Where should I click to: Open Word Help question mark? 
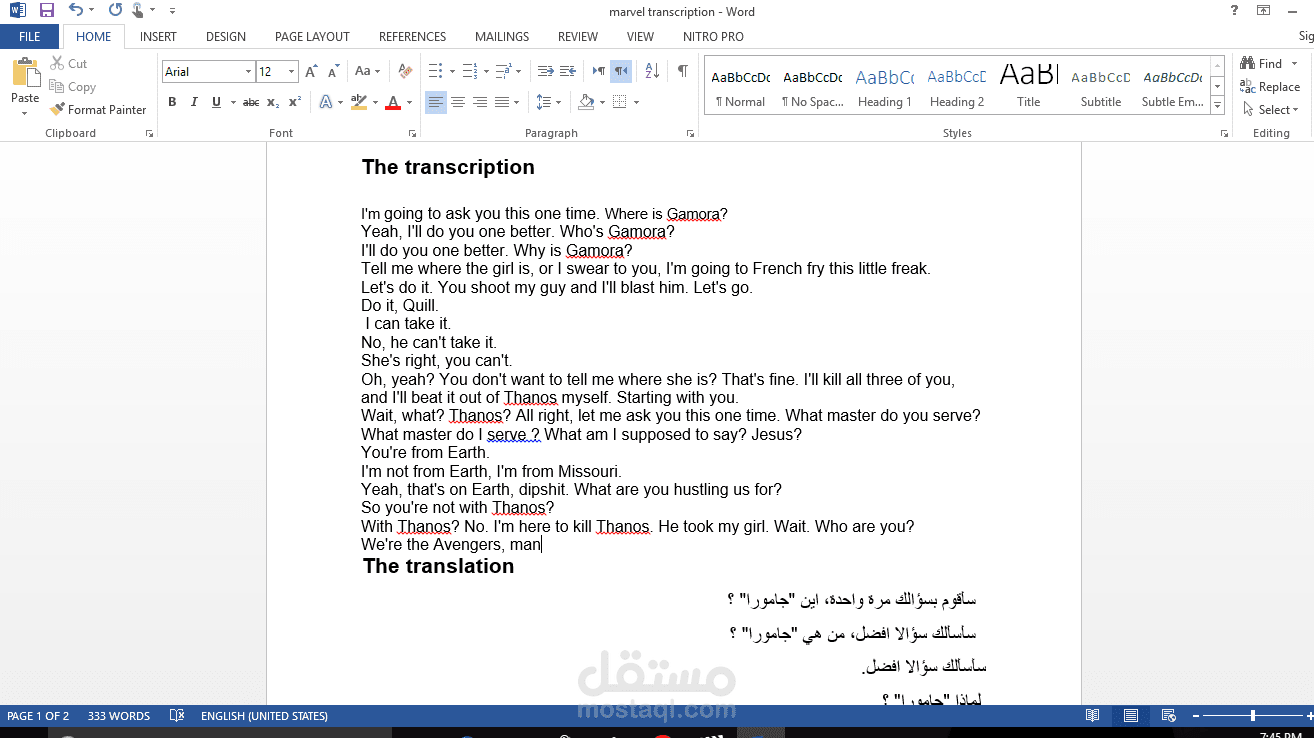pyautogui.click(x=1235, y=11)
